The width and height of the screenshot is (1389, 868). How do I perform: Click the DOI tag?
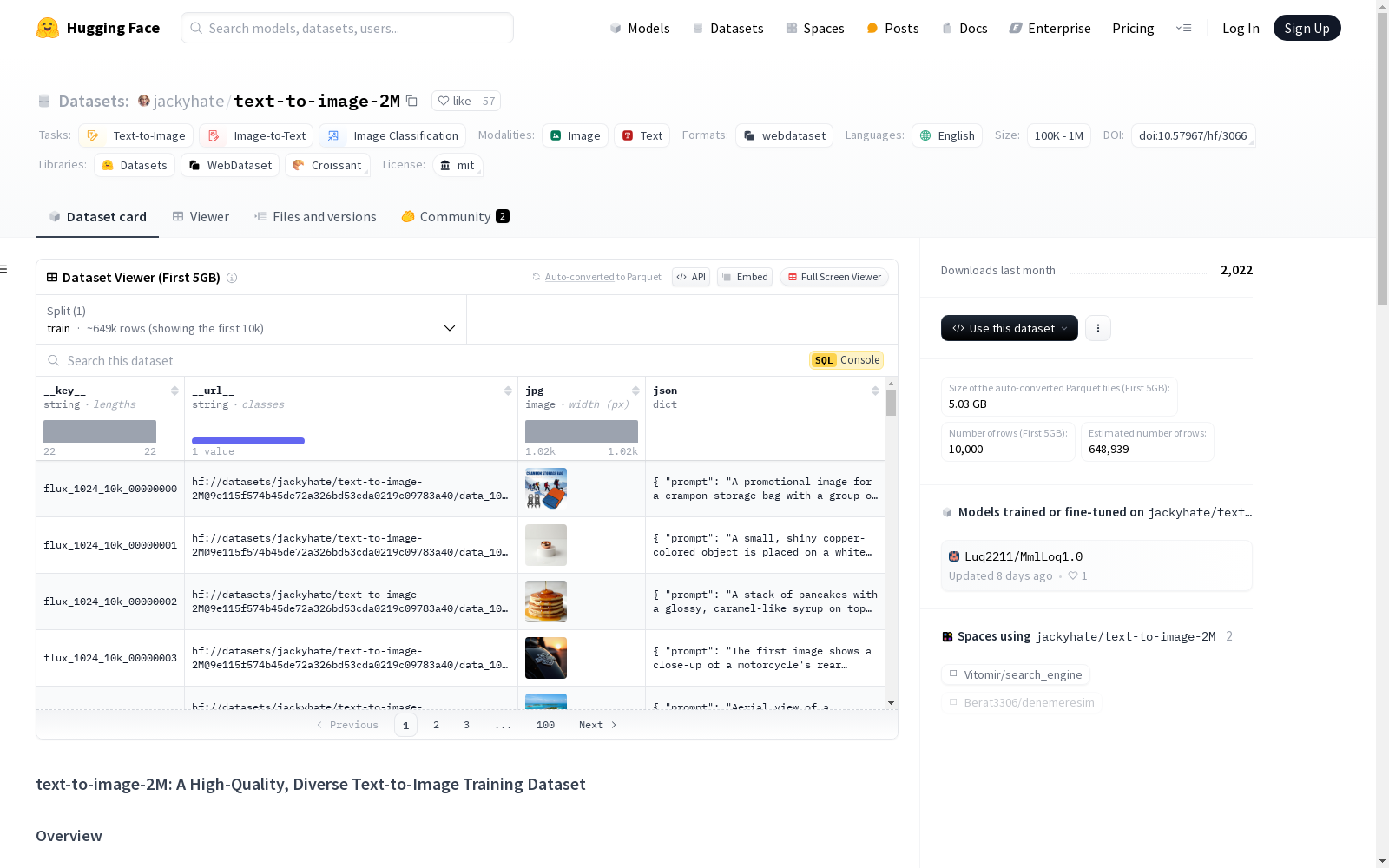[1193, 135]
